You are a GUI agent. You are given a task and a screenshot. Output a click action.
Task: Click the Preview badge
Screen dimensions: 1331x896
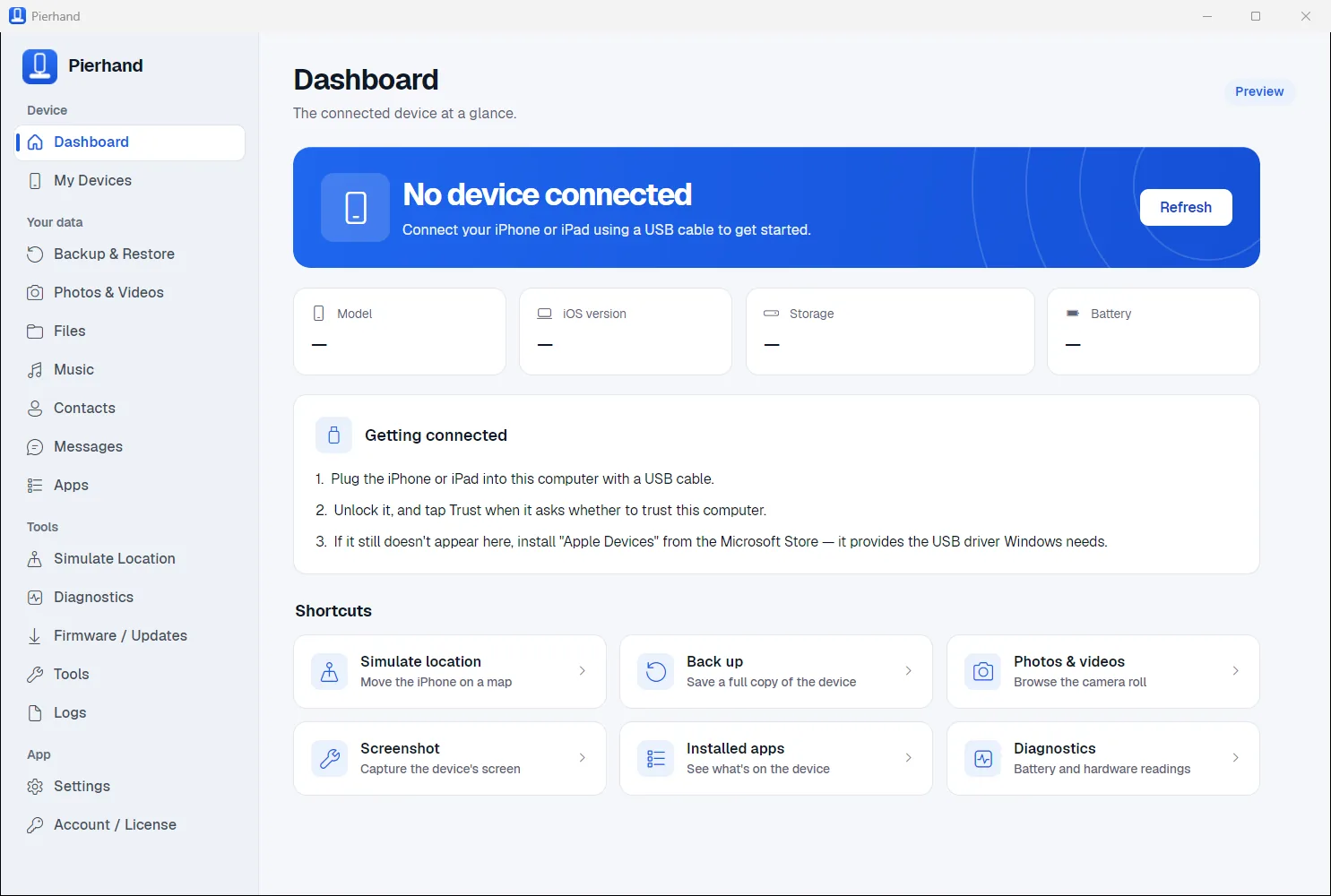[x=1259, y=91]
